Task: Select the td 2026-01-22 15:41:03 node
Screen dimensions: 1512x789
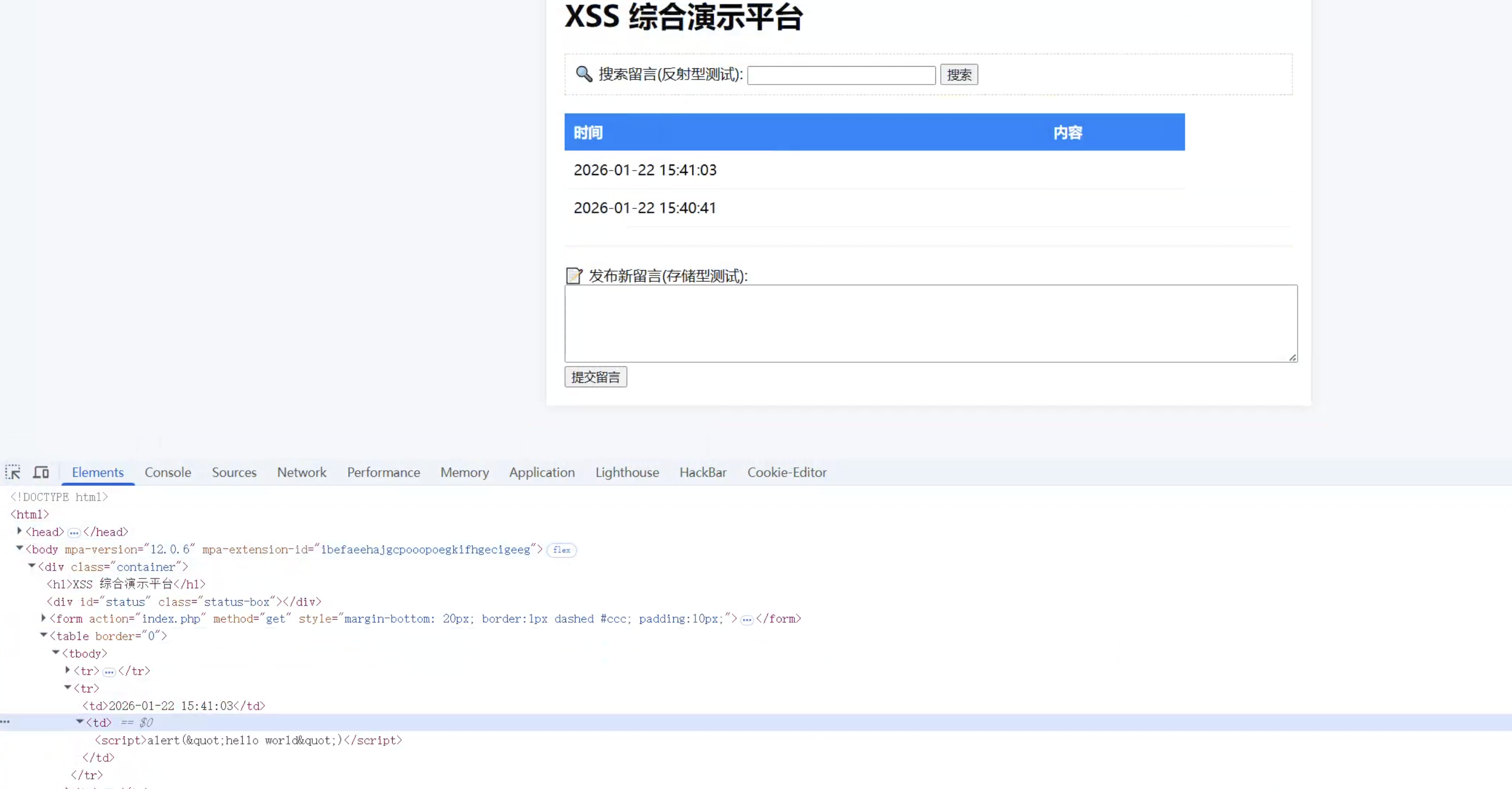Action: [174, 706]
